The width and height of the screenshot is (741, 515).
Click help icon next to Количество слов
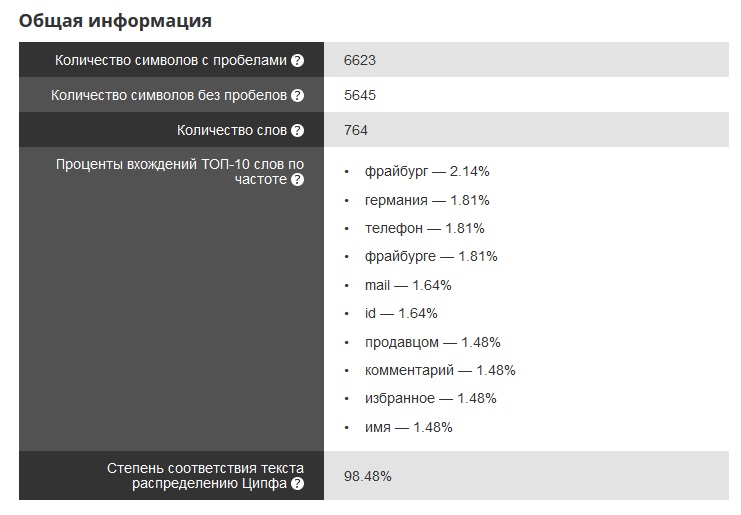point(297,130)
